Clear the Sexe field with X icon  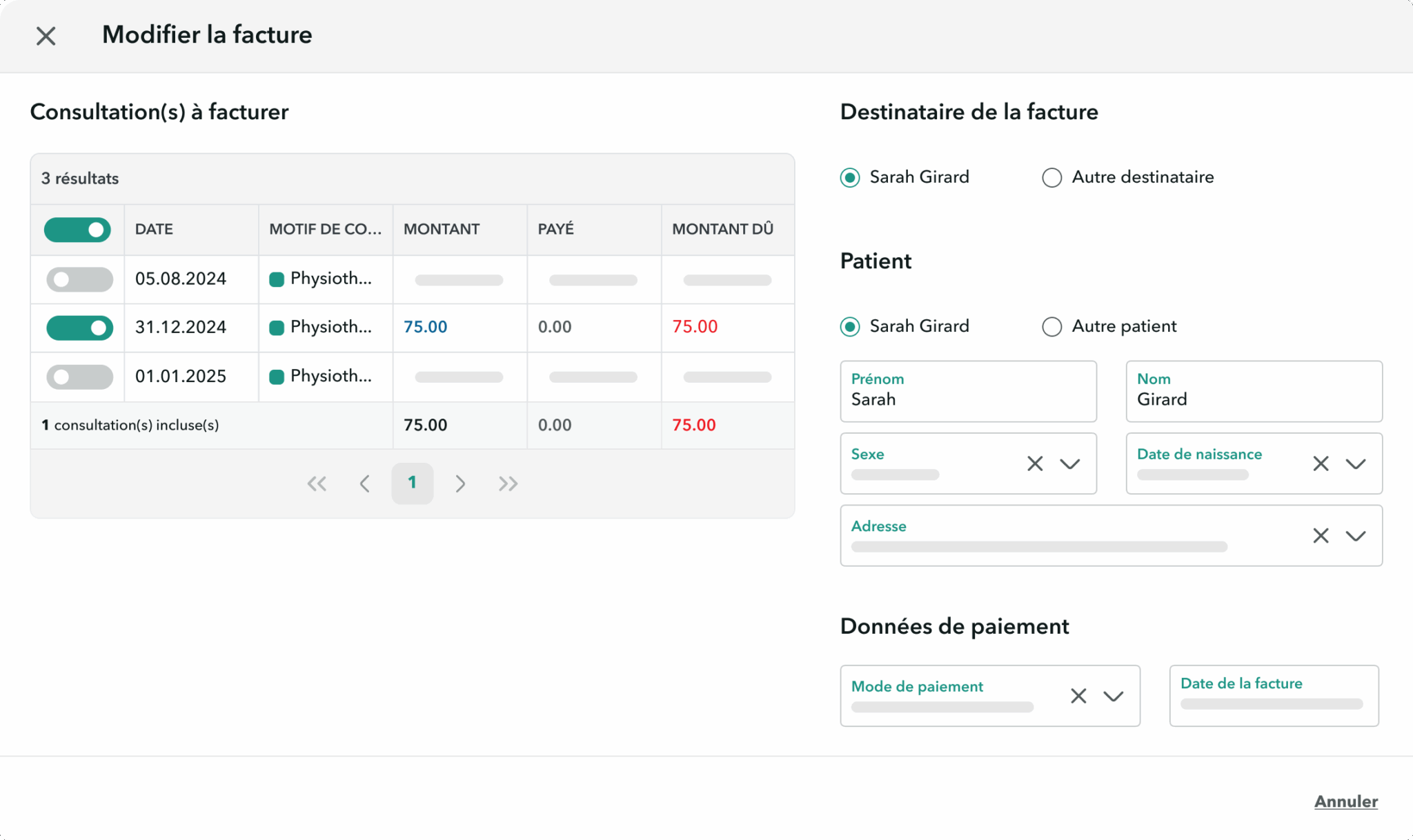tap(1034, 463)
